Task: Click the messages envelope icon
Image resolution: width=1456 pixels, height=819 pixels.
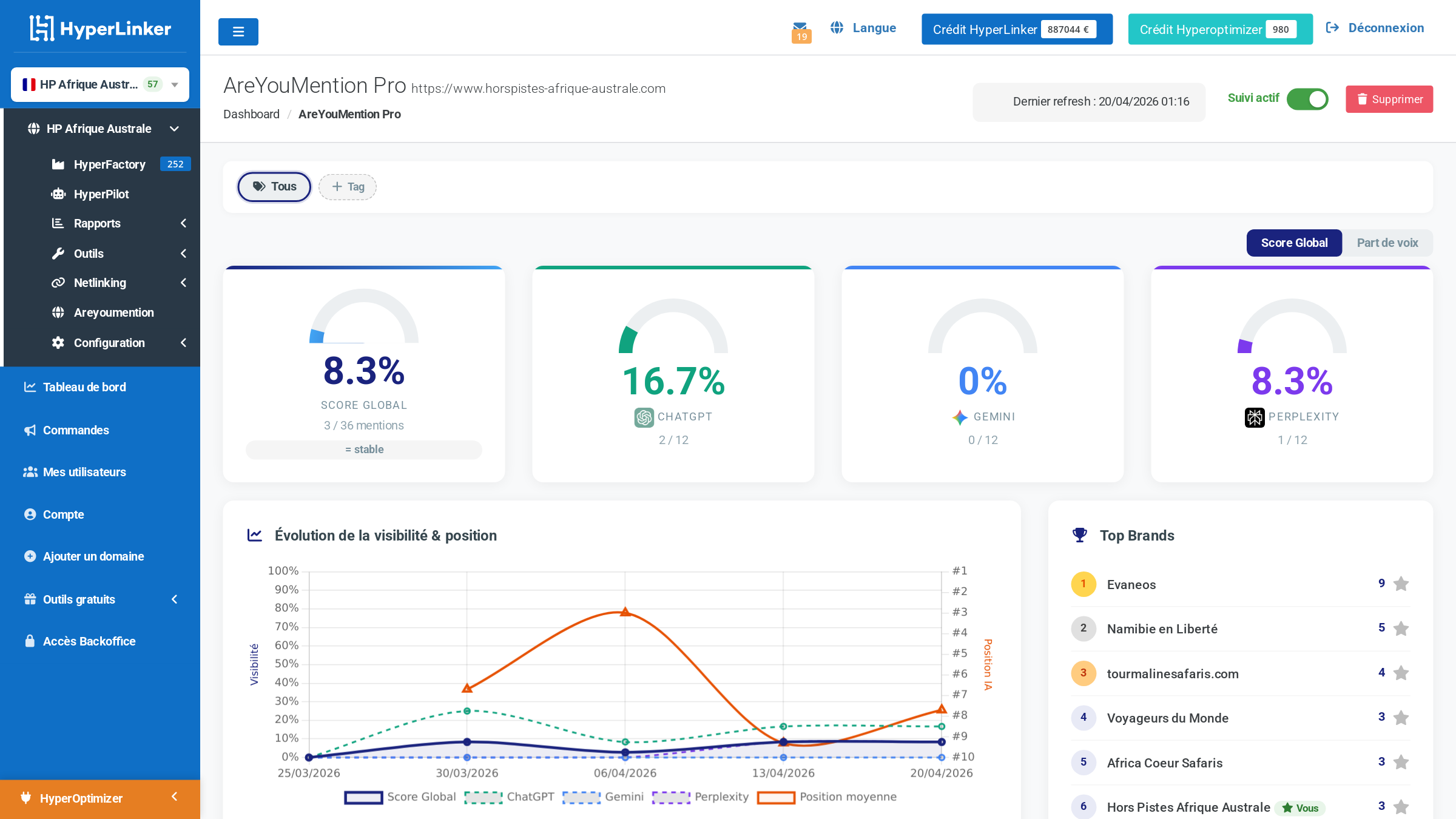Action: (801, 27)
